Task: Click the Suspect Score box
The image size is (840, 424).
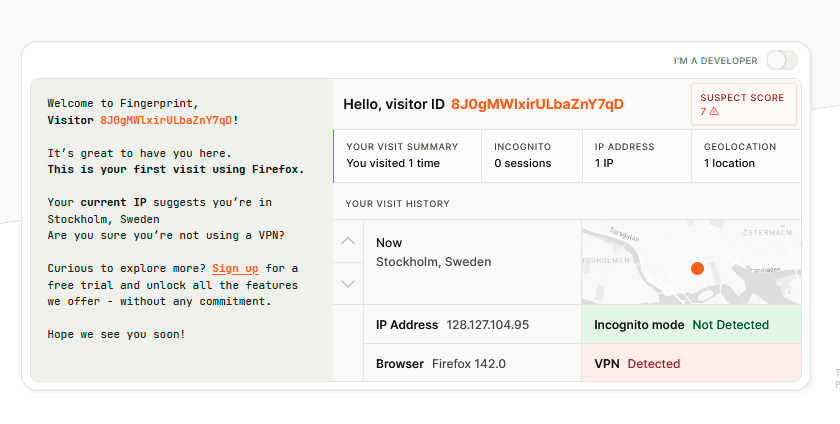Action: (744, 104)
